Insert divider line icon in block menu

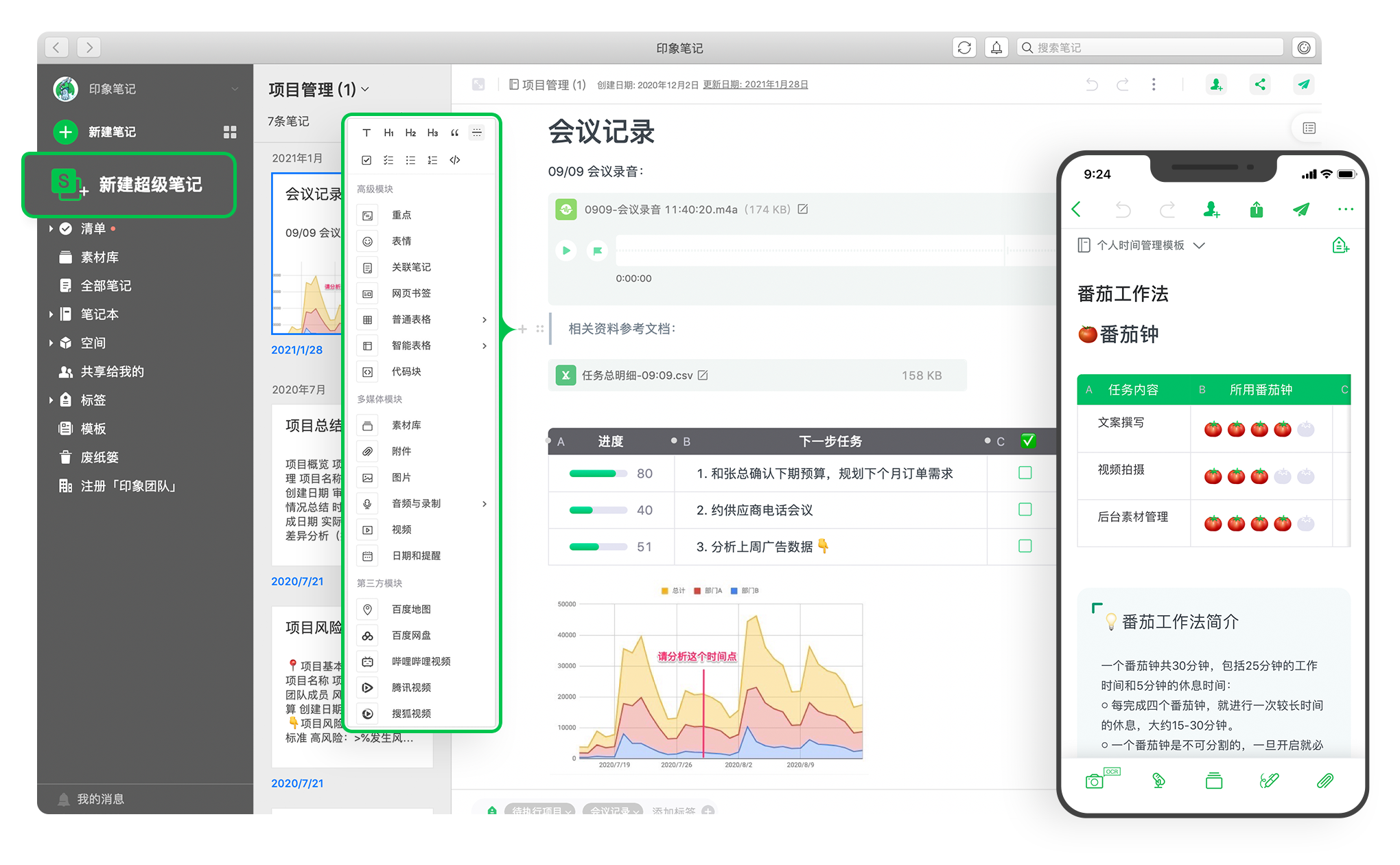point(476,132)
